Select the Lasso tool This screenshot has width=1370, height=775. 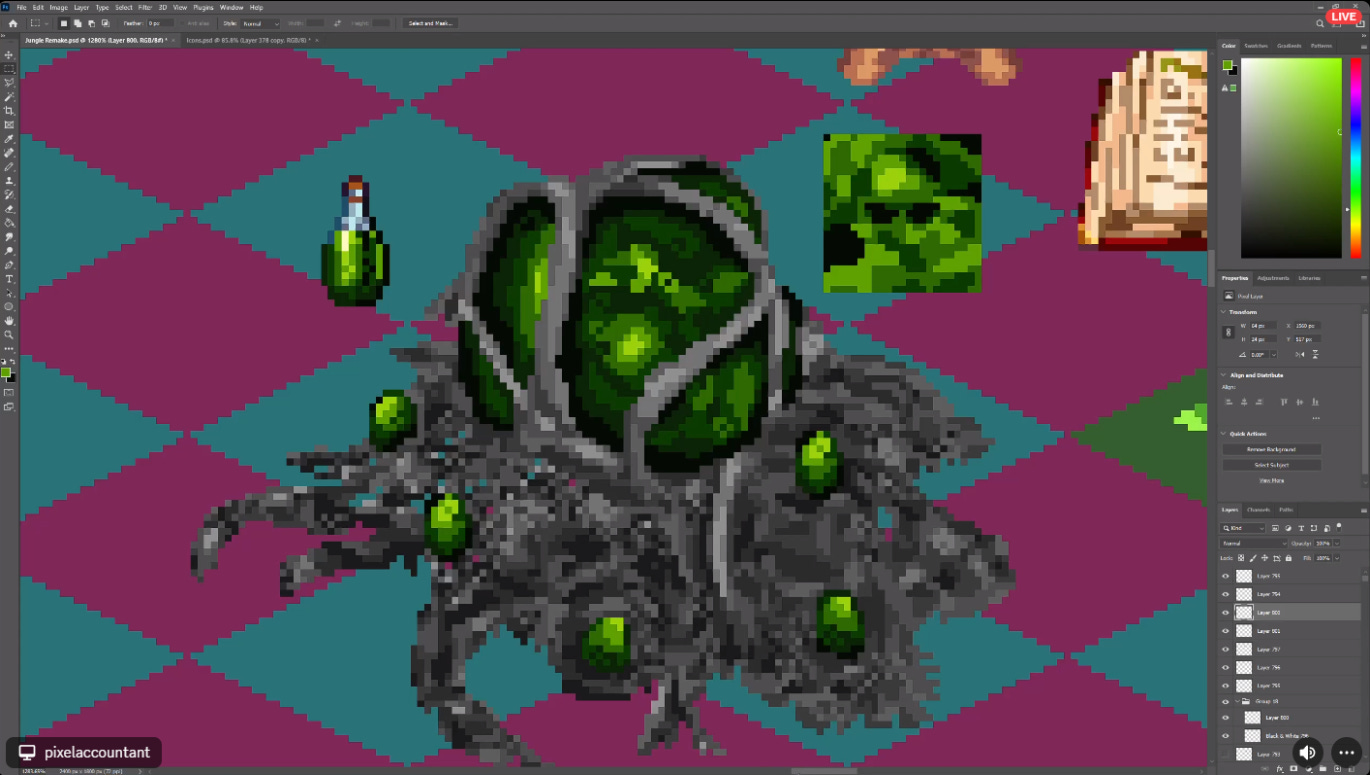pyautogui.click(x=9, y=83)
